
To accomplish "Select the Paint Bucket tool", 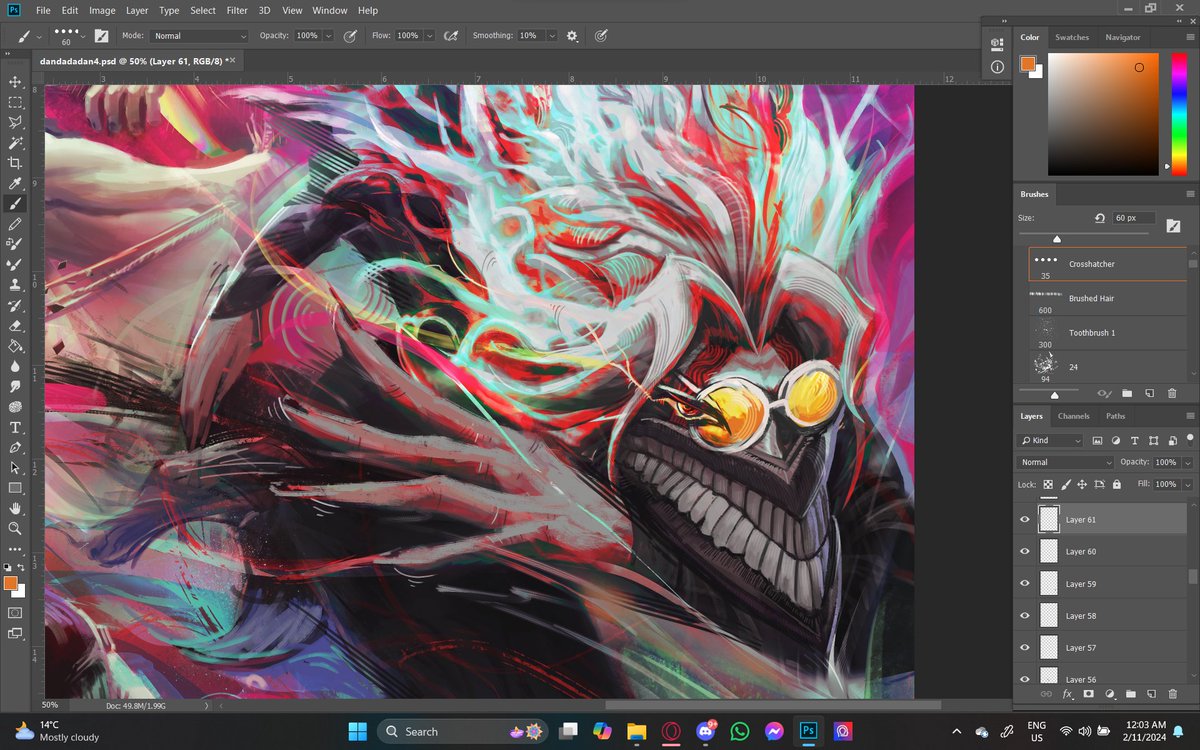I will point(15,346).
